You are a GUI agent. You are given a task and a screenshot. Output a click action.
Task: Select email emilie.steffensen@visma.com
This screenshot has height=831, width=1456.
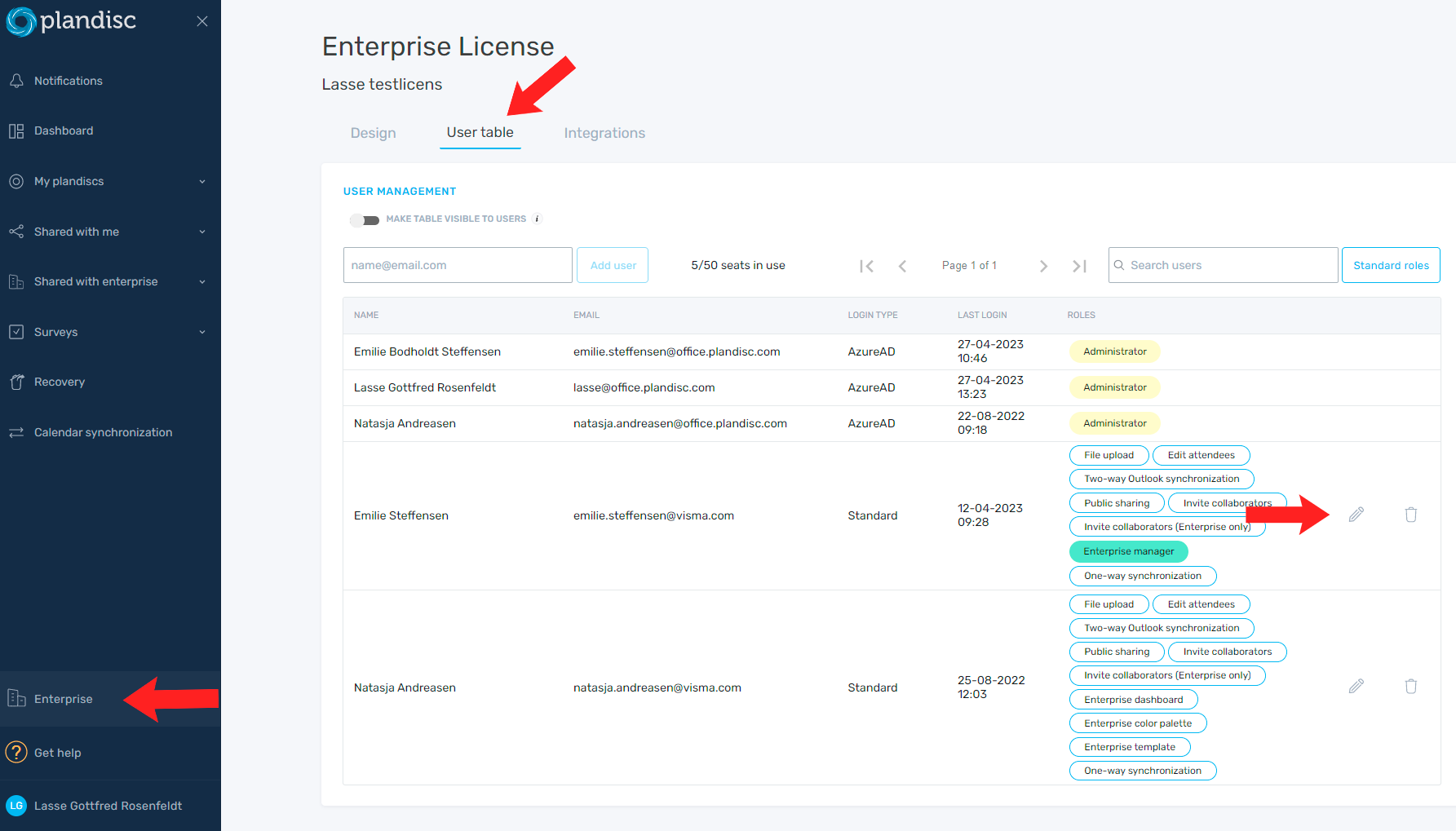tap(653, 515)
